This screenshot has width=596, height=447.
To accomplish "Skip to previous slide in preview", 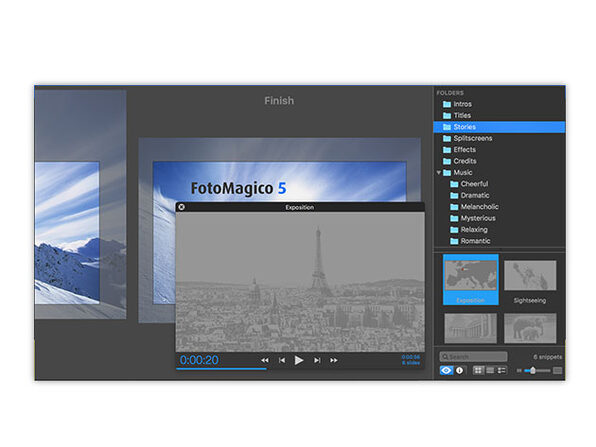I will 282,360.
